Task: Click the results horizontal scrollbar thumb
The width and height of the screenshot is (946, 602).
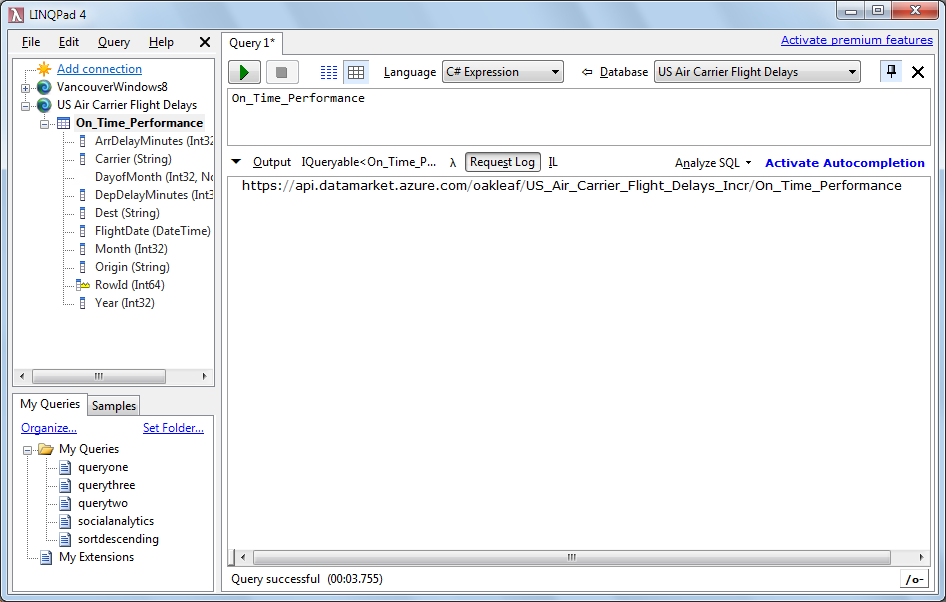Action: 571,557
